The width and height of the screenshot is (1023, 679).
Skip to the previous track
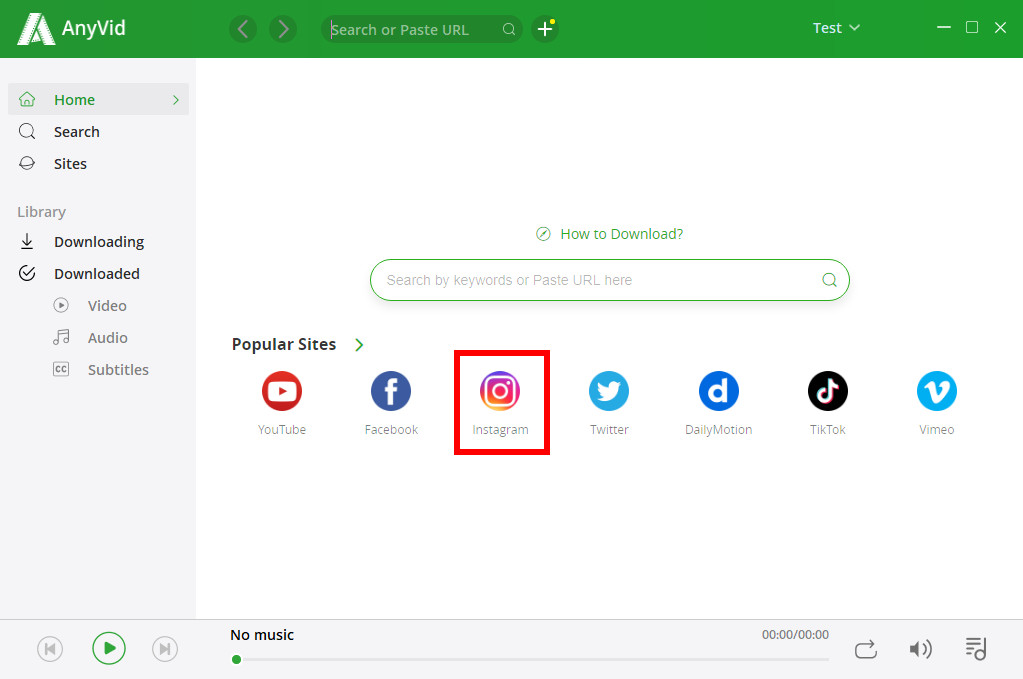tap(50, 649)
